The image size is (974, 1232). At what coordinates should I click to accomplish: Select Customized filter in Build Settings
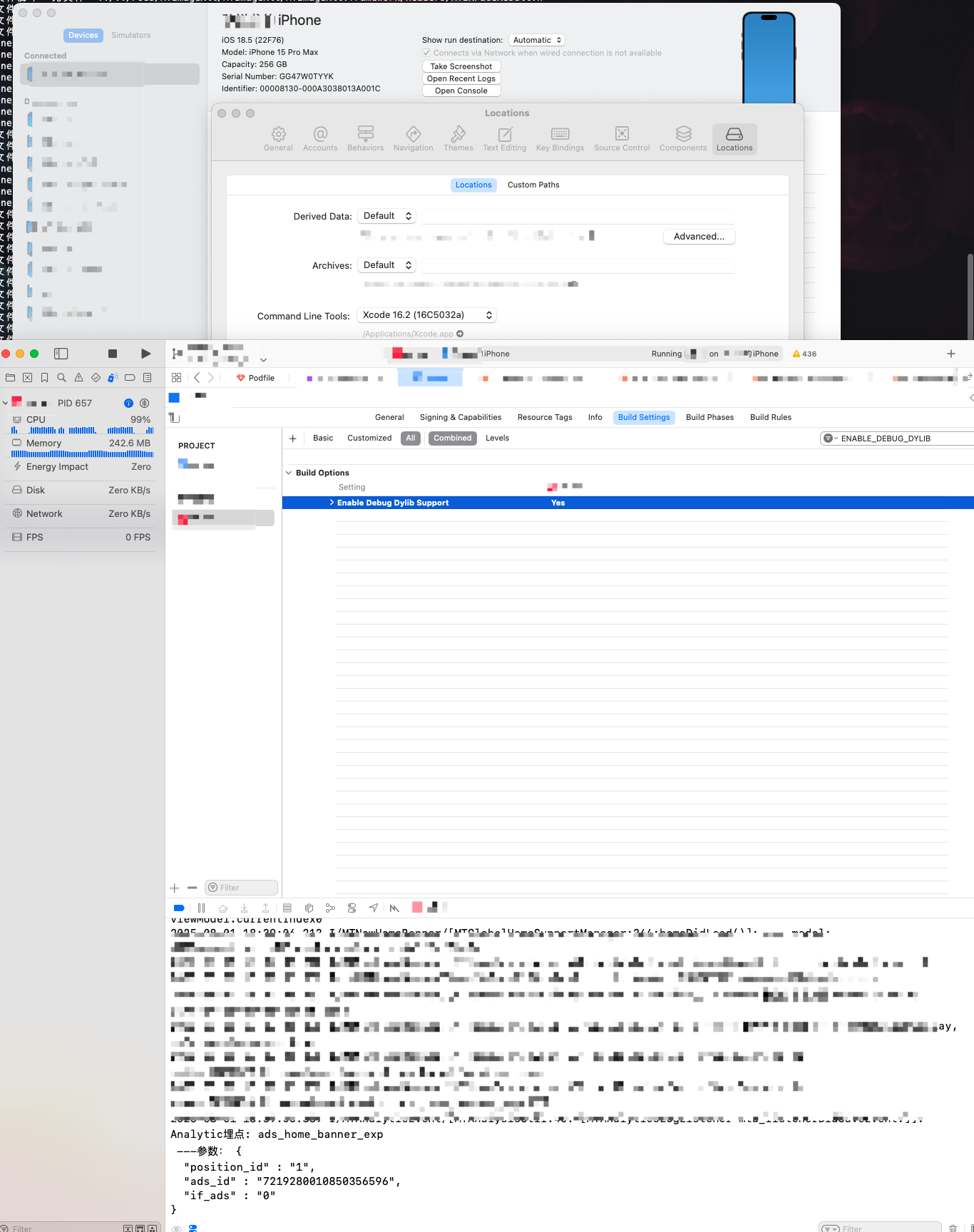point(369,438)
